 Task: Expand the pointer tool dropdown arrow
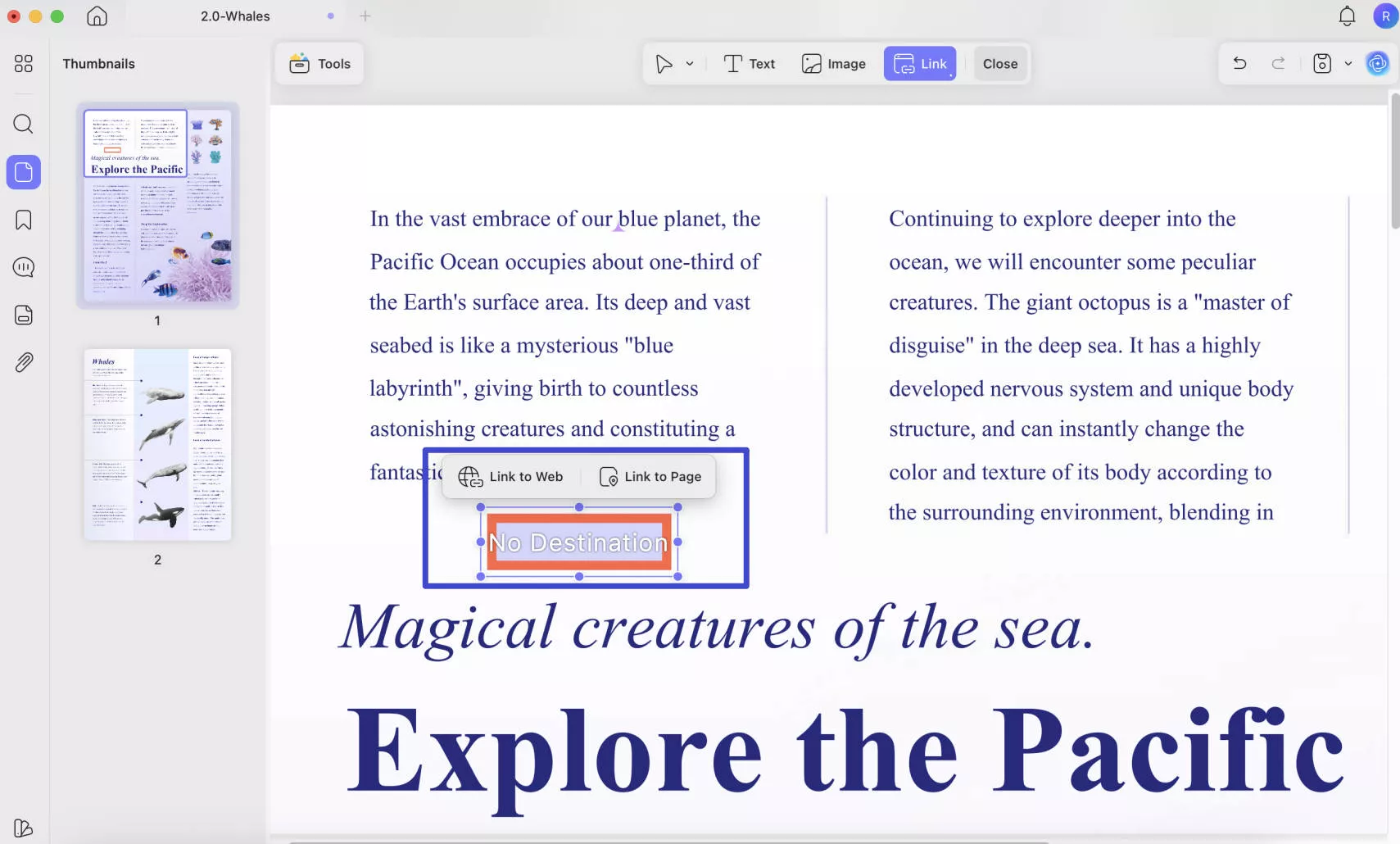pyautogui.click(x=690, y=64)
